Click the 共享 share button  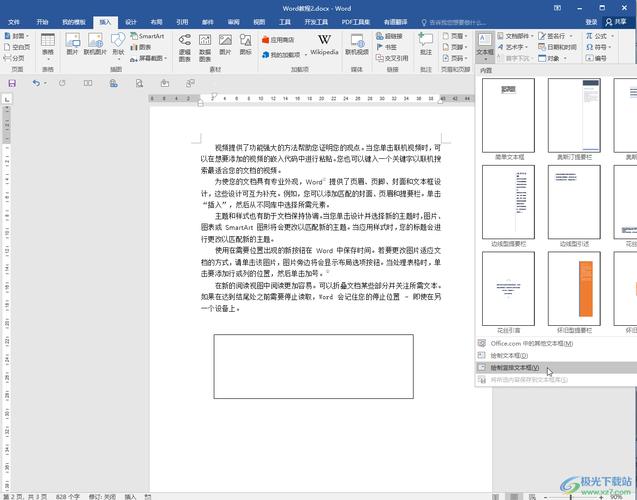619,21
